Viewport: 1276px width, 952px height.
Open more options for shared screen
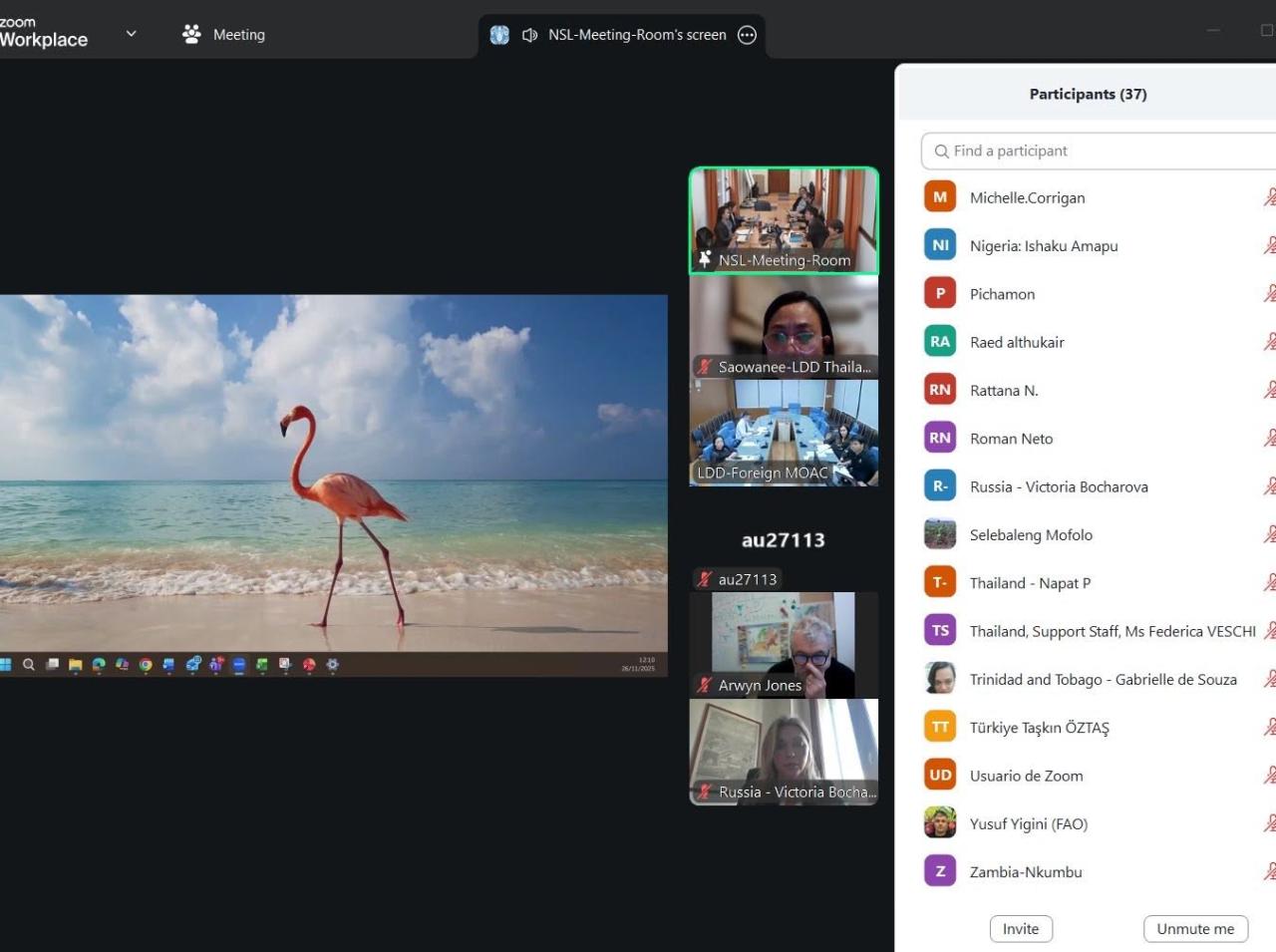[x=747, y=35]
